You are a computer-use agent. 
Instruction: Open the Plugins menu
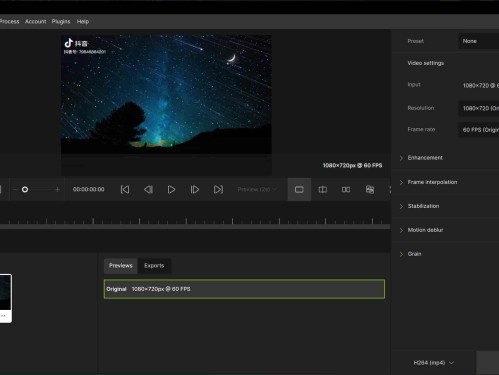61,21
